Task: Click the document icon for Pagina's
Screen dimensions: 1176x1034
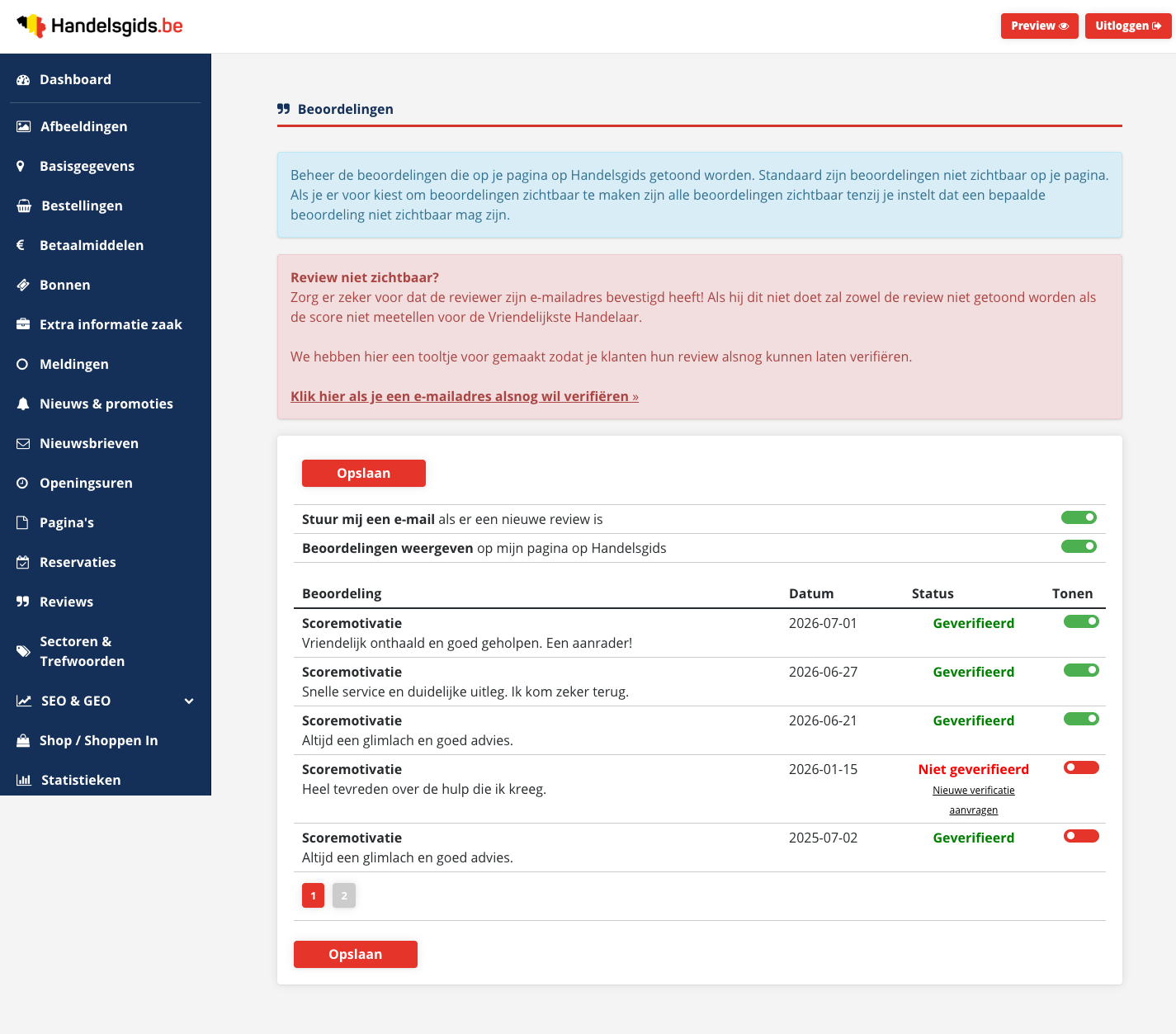Action: pyautogui.click(x=22, y=523)
